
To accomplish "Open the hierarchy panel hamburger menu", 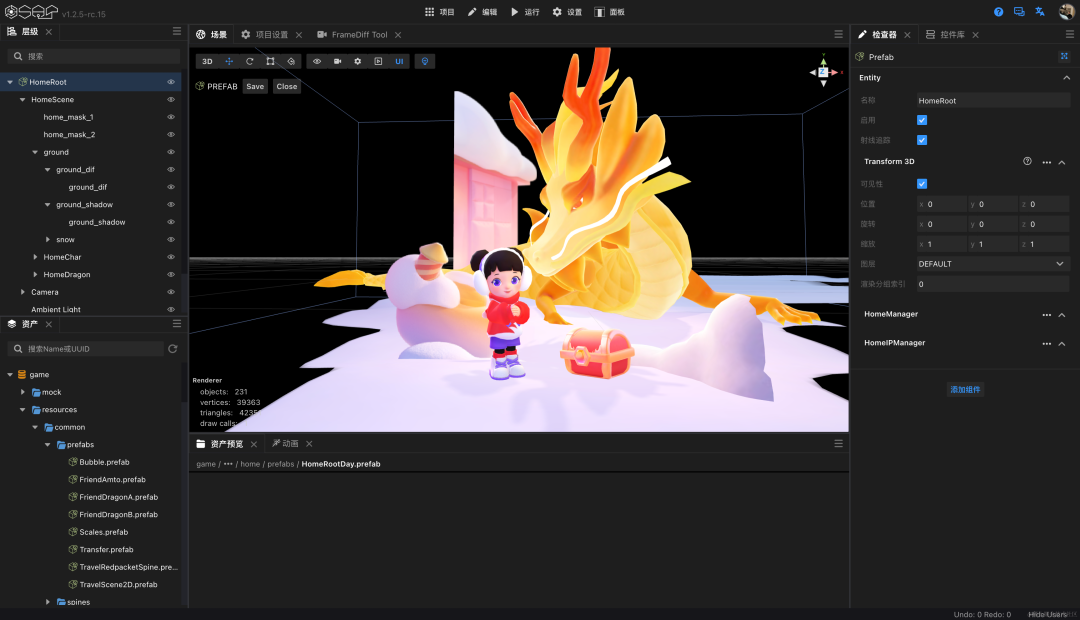I will pyautogui.click(x=177, y=31).
